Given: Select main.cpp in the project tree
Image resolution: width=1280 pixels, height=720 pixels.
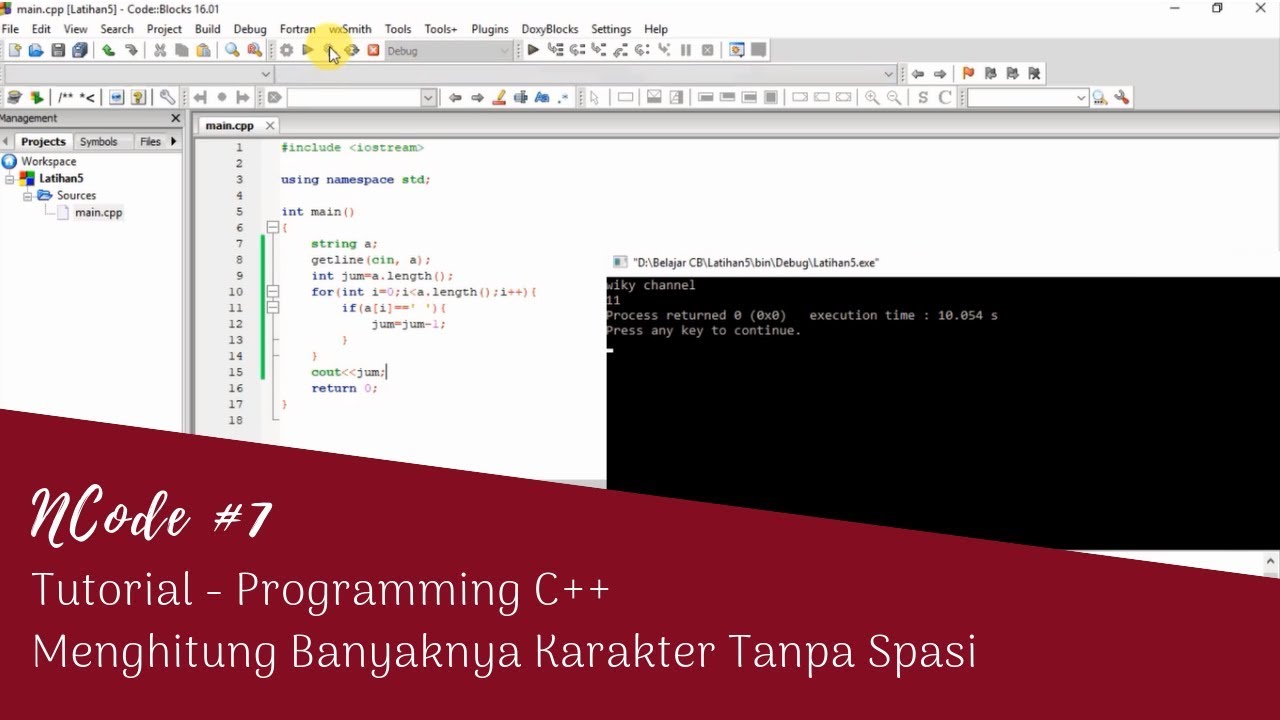Looking at the screenshot, I should click(98, 213).
